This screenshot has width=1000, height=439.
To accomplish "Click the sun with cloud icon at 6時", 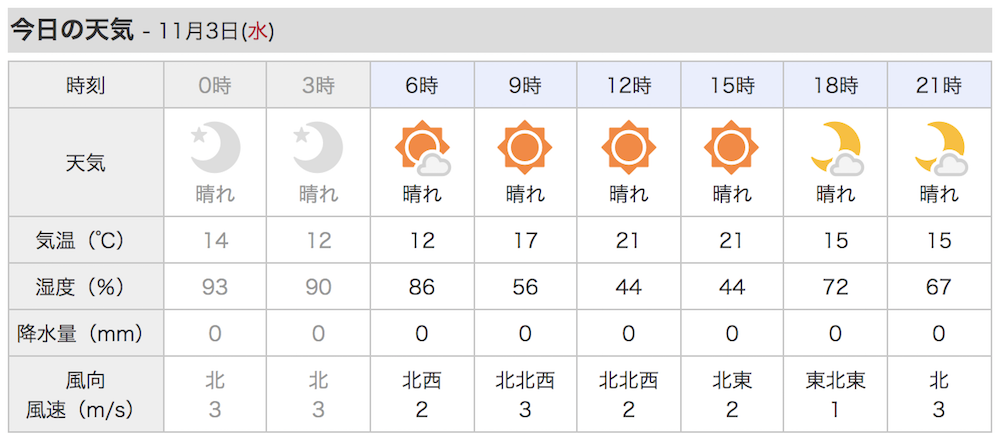I will 422,148.
